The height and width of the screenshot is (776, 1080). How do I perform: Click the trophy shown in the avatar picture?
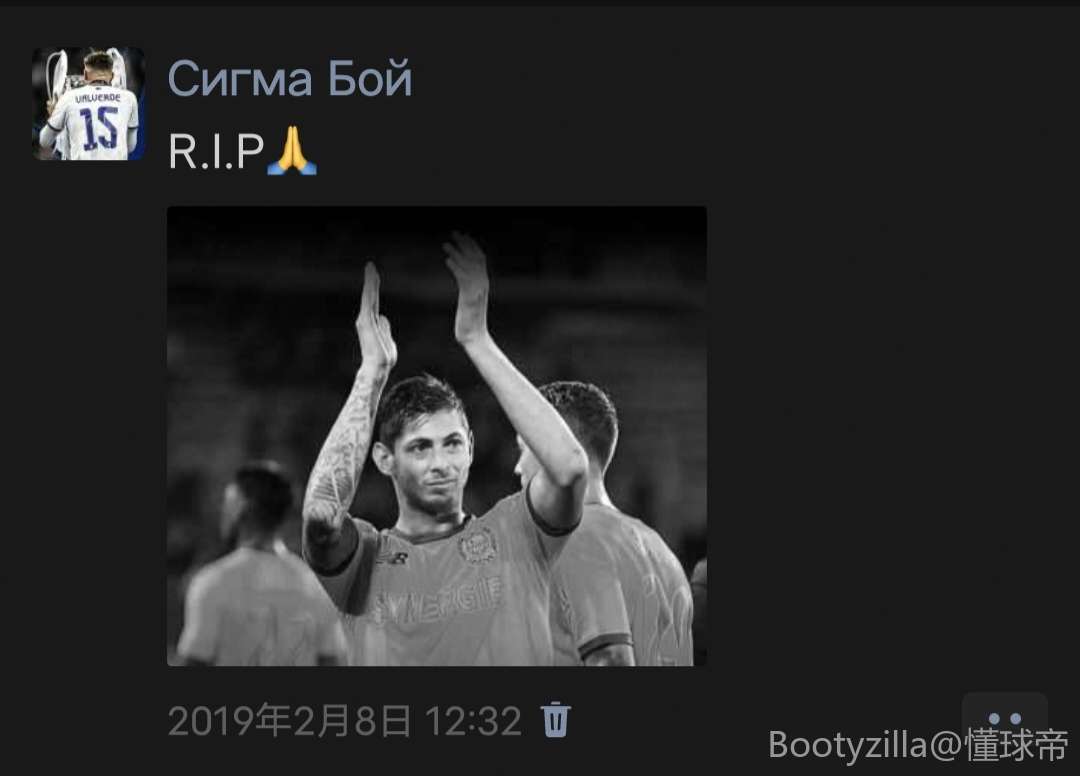click(x=56, y=78)
